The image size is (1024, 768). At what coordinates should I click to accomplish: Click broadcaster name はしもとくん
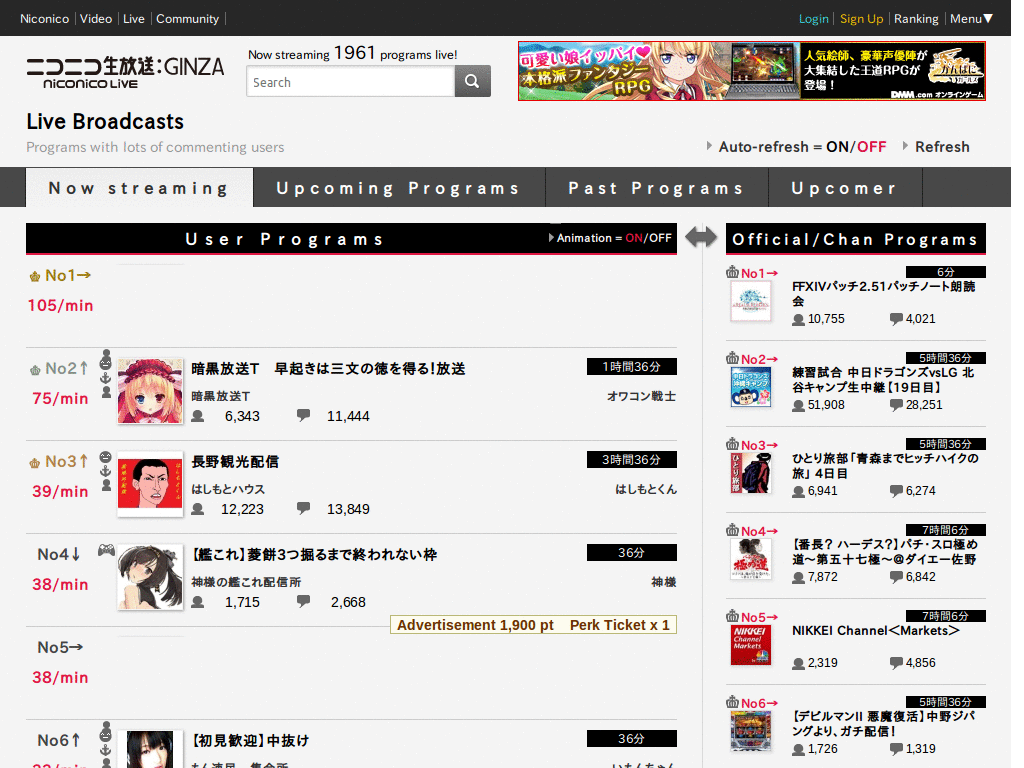646,489
